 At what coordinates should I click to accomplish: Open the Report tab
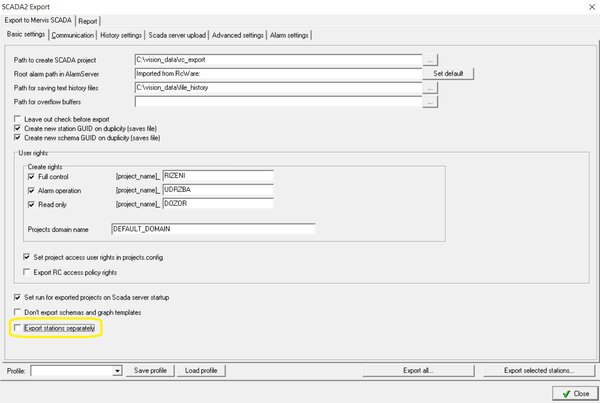pos(115,20)
